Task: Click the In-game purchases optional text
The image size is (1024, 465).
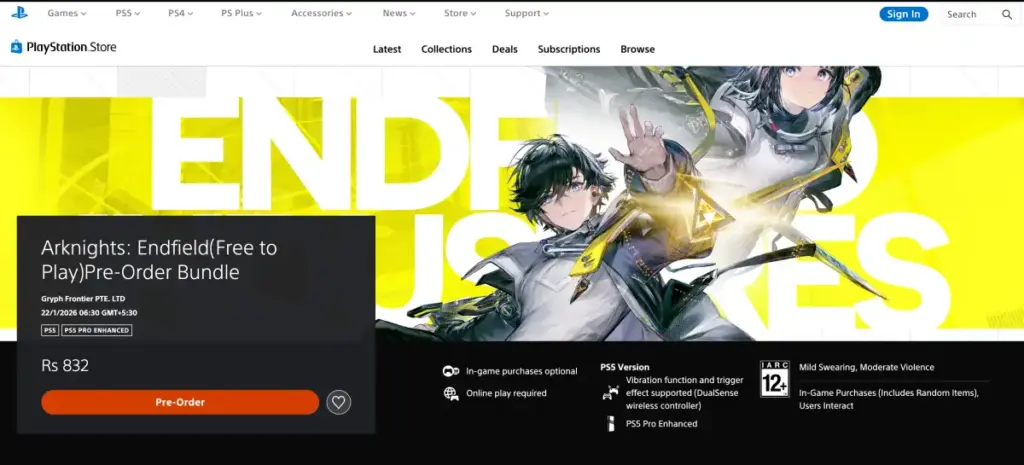Action: (x=522, y=371)
